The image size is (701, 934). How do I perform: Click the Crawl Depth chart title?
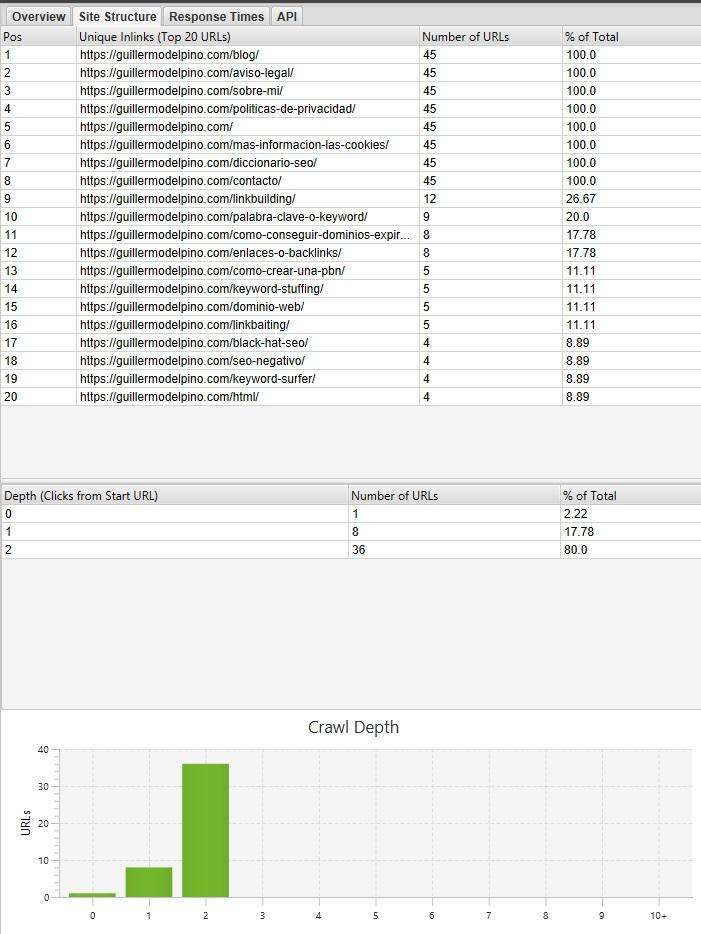pos(353,727)
